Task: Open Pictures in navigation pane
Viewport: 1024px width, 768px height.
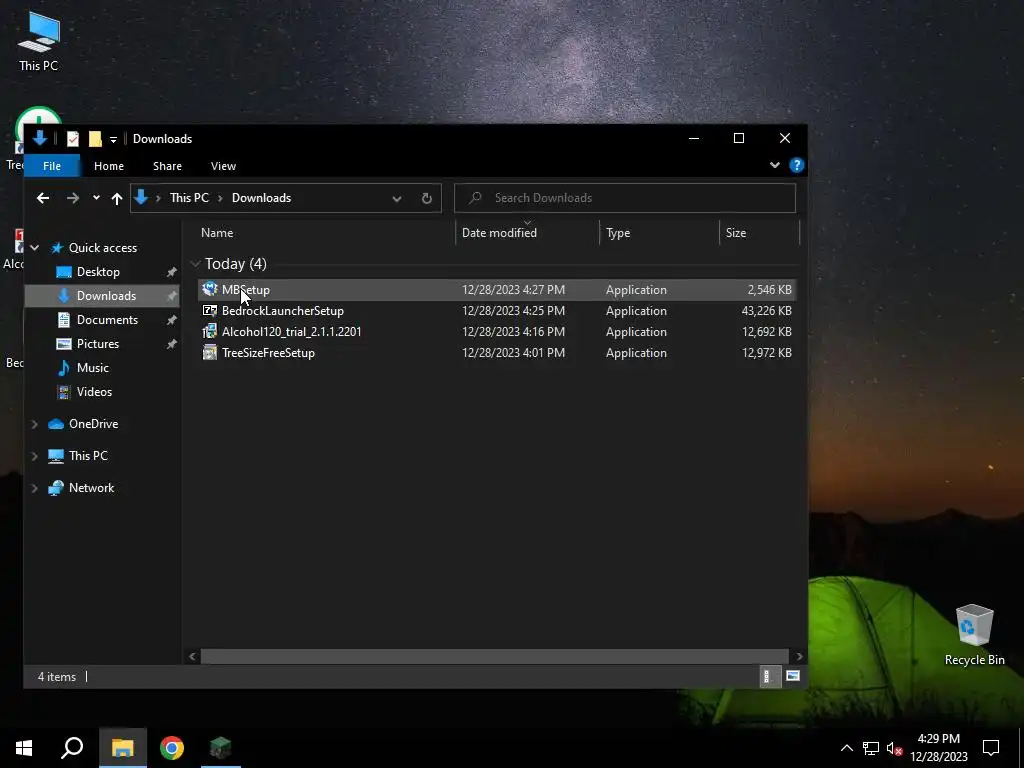Action: (98, 344)
